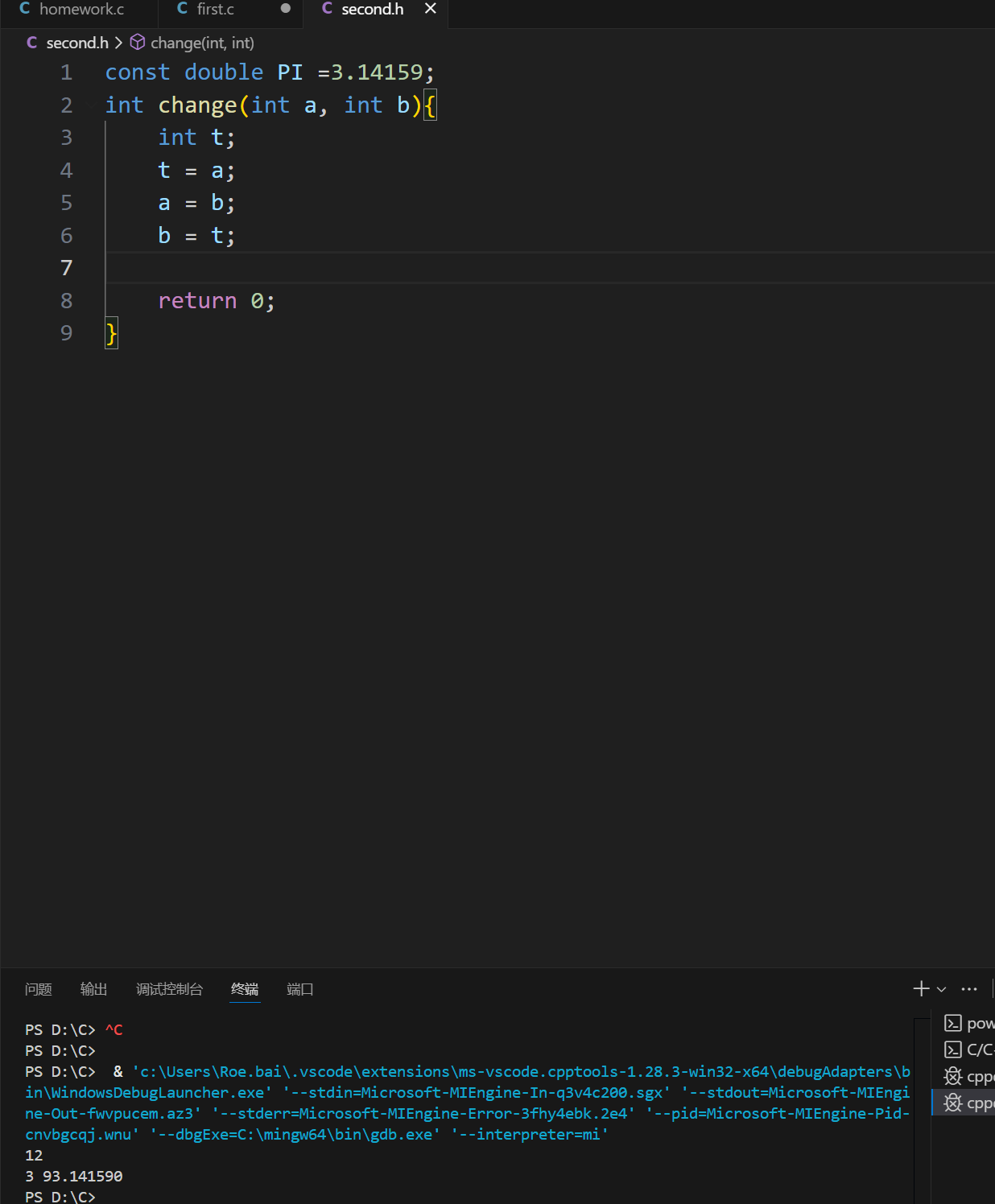Open the new terminal profile dropdown arrow
The height and width of the screenshot is (1204, 995).
[x=941, y=989]
